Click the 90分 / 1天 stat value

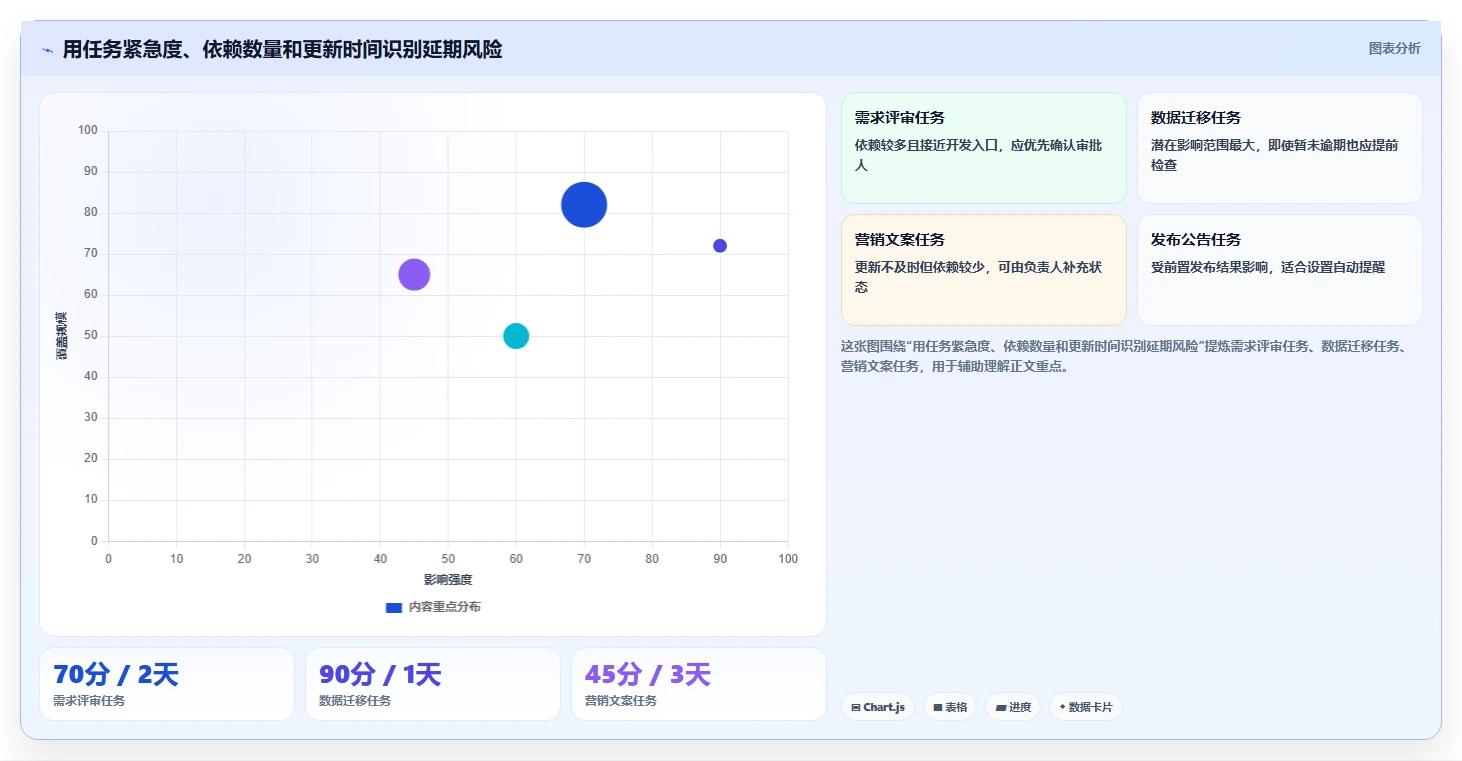point(380,675)
